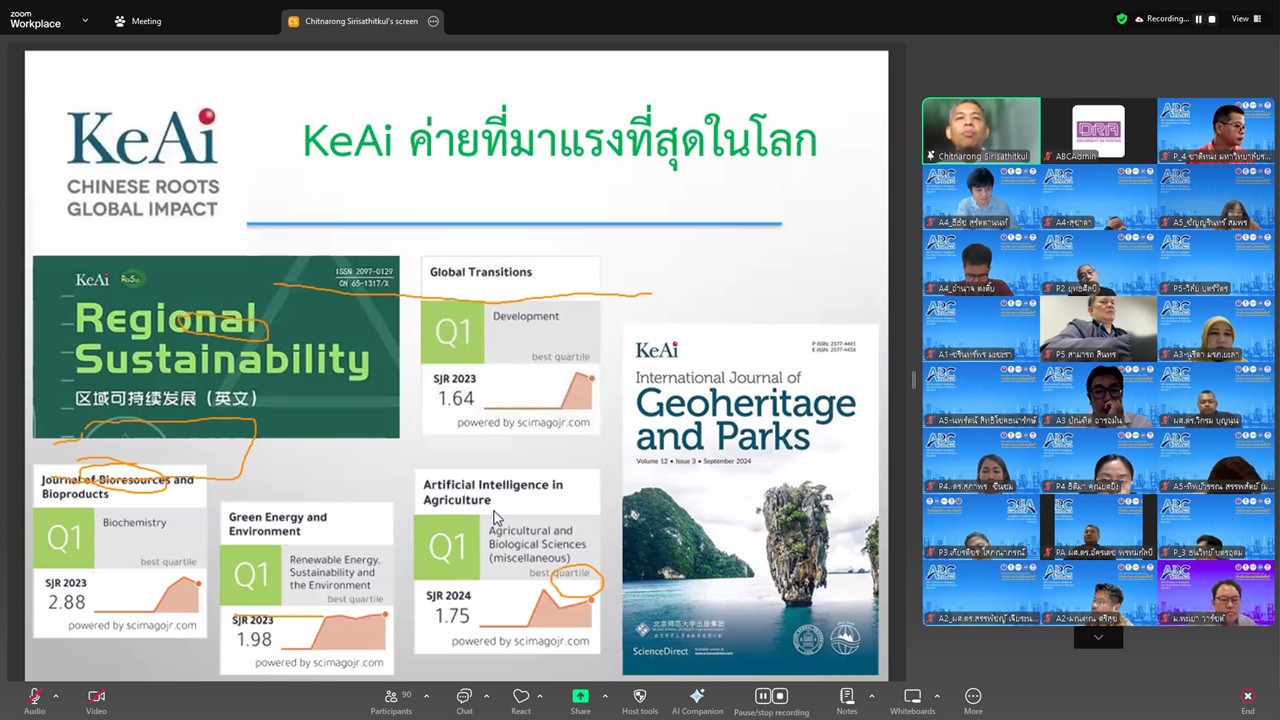Expand the Chat options chevron
The width and height of the screenshot is (1280, 720).
[486, 696]
